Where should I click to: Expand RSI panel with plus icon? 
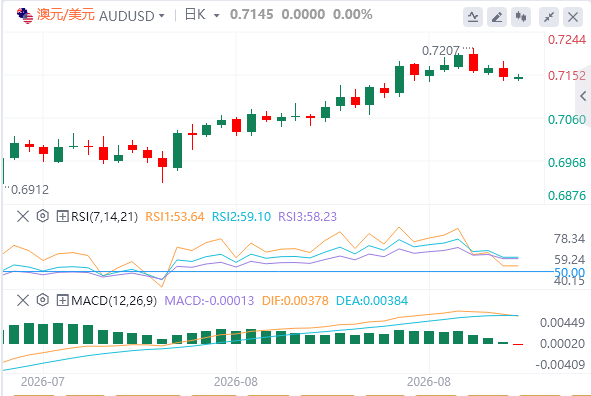[x=62, y=216]
